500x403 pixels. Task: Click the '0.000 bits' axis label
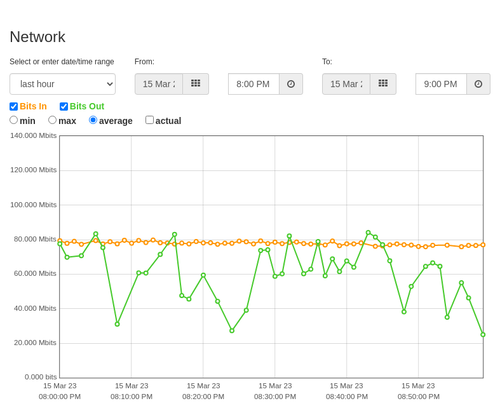tap(41, 377)
